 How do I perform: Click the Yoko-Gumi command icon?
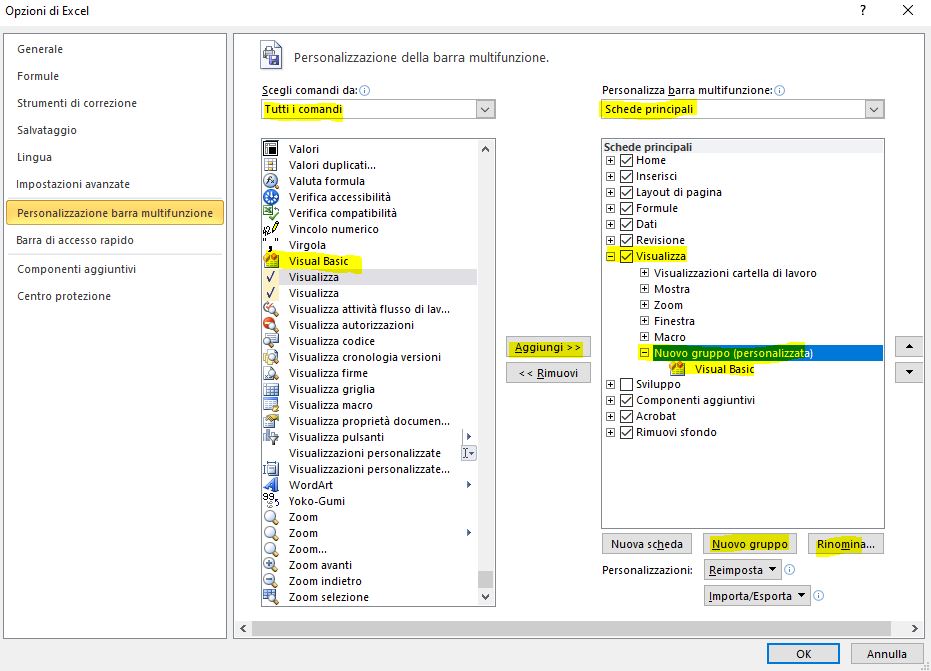(271, 501)
